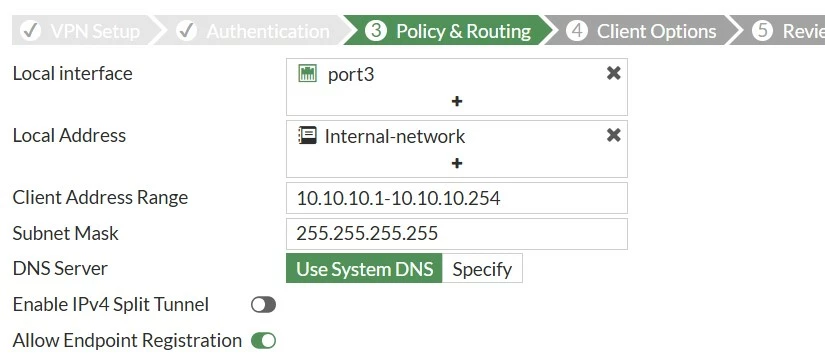The height and width of the screenshot is (363, 825).
Task: Click Allow Endpoint Registration label
Action: click(127, 340)
